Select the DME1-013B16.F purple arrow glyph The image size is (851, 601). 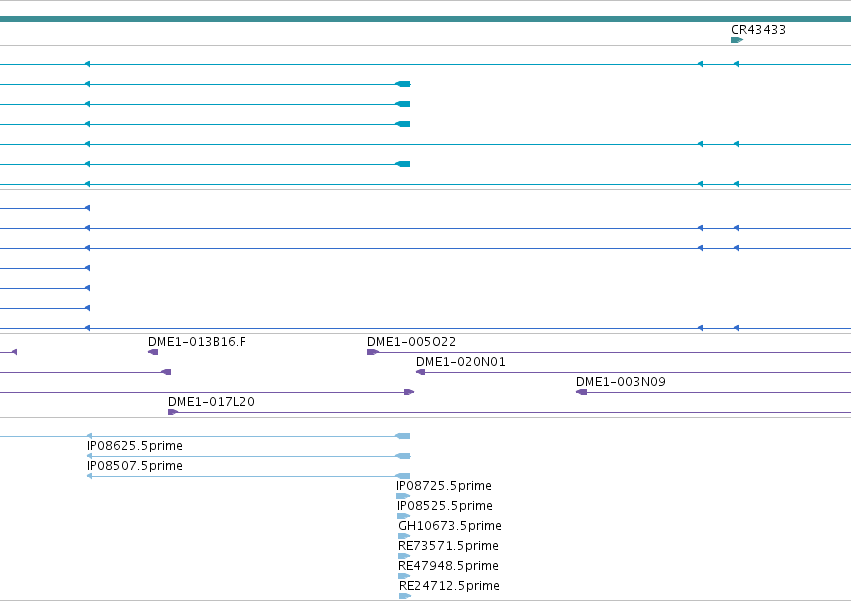(x=153, y=352)
